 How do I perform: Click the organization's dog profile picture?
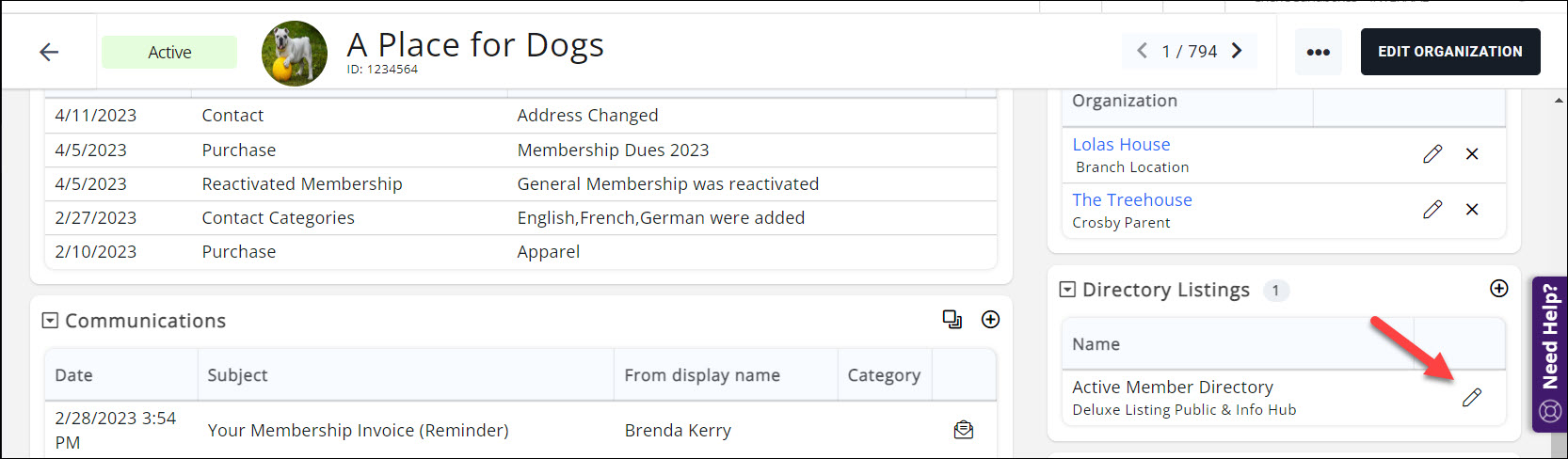click(x=295, y=53)
